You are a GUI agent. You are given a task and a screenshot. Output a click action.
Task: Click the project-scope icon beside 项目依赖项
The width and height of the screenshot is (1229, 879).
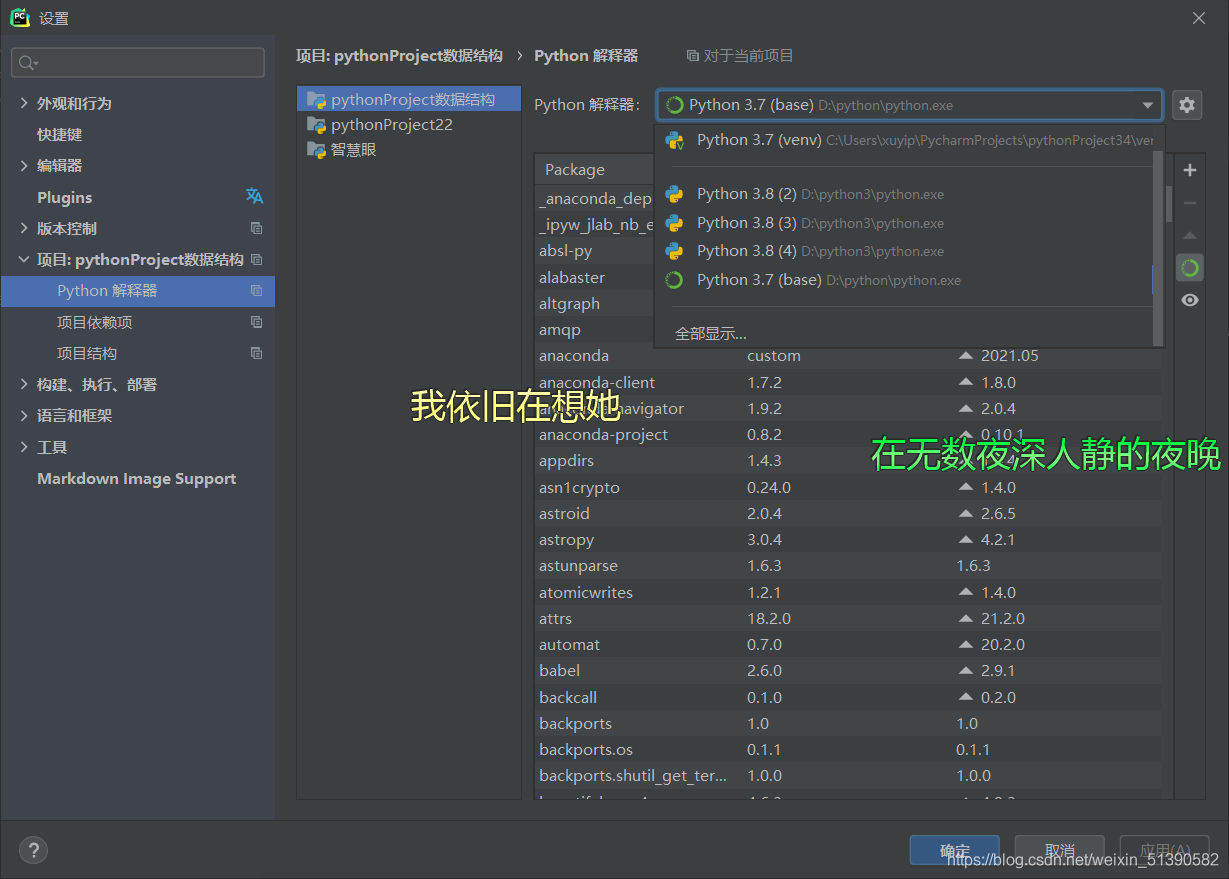pos(256,322)
